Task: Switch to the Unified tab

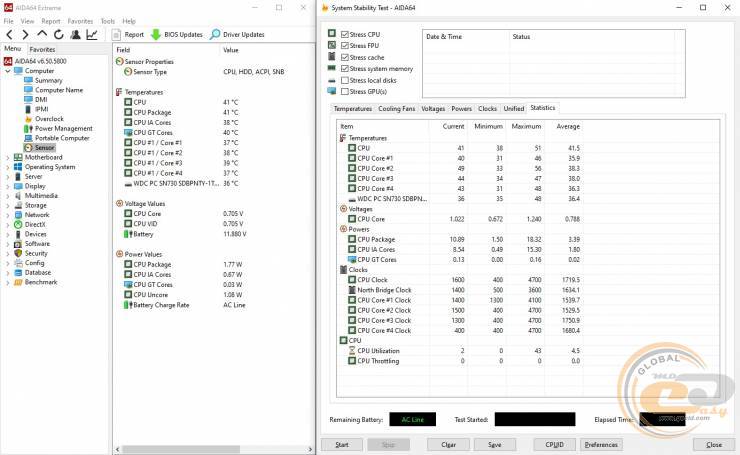Action: [513, 109]
